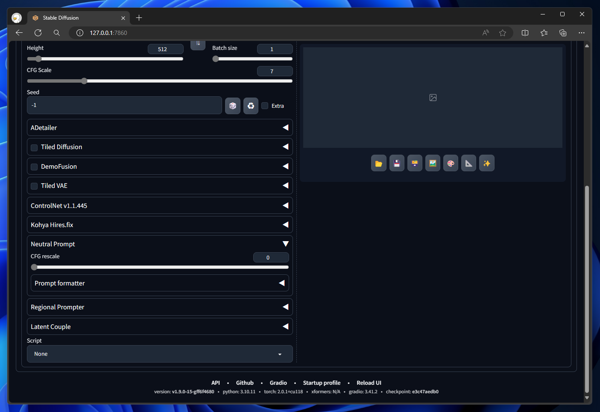Click the save zip archive icon
600x412 pixels.
(x=414, y=163)
